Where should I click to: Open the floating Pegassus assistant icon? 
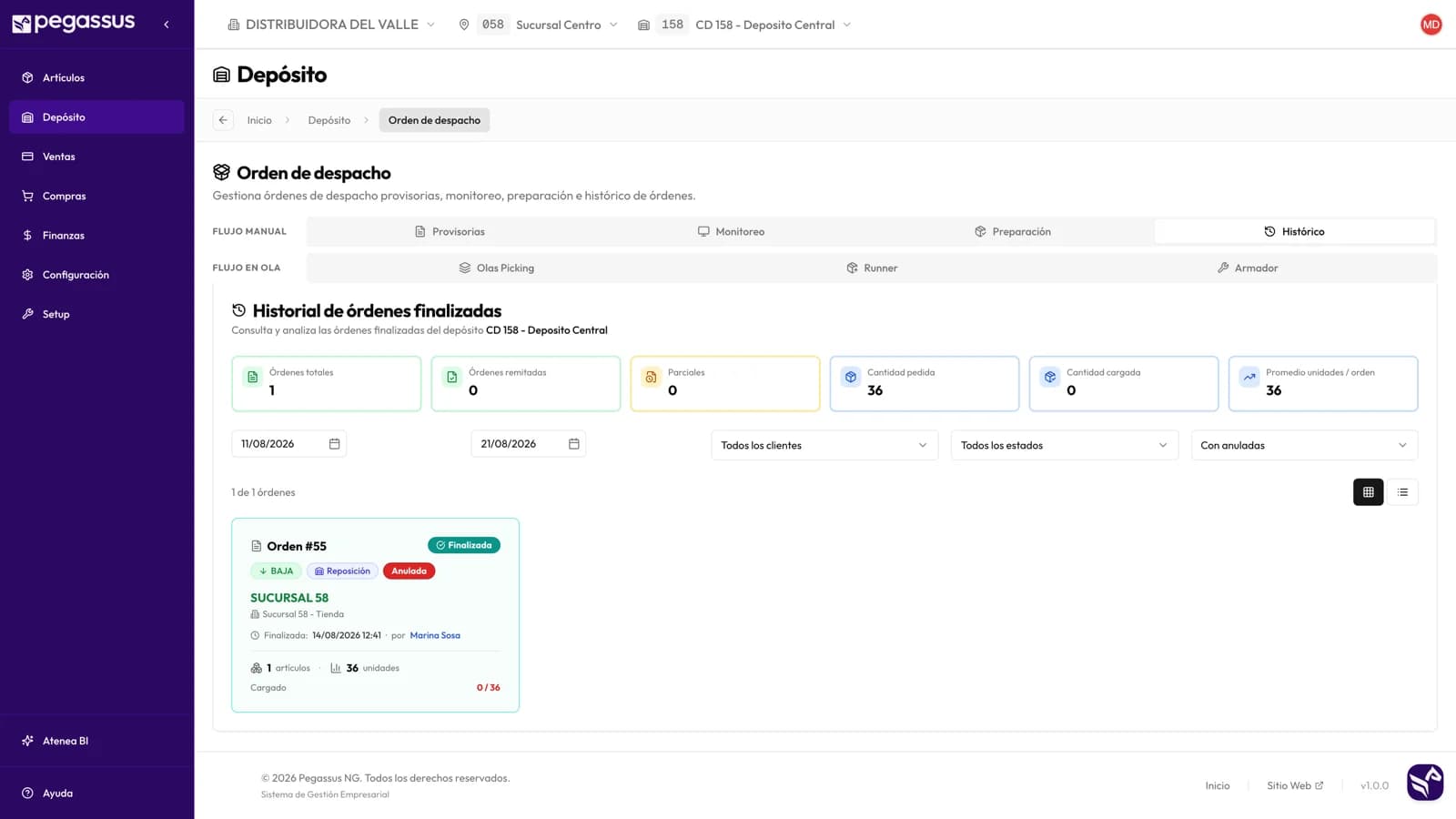[1425, 783]
